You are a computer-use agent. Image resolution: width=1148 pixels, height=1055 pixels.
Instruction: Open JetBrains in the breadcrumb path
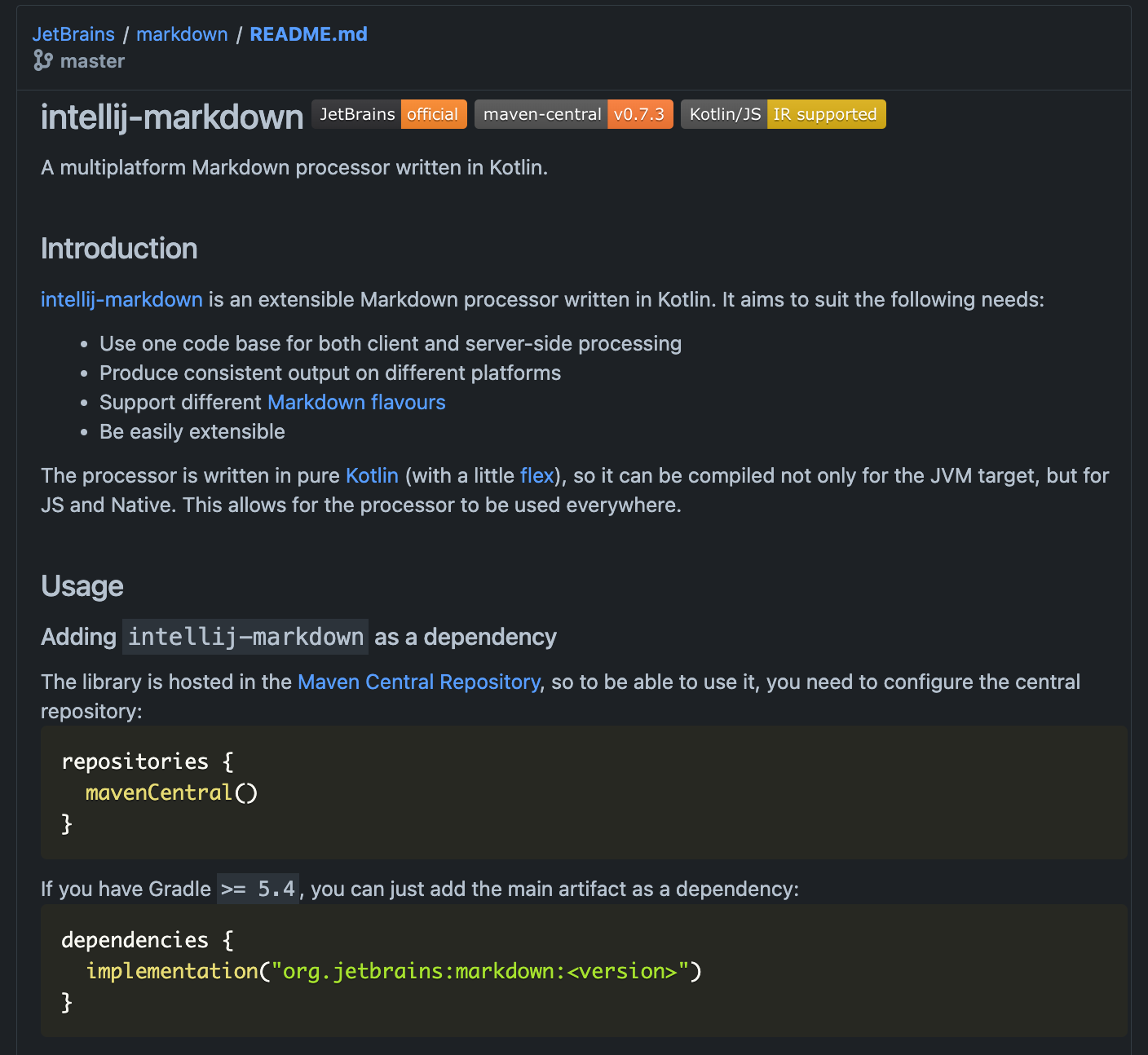click(73, 34)
